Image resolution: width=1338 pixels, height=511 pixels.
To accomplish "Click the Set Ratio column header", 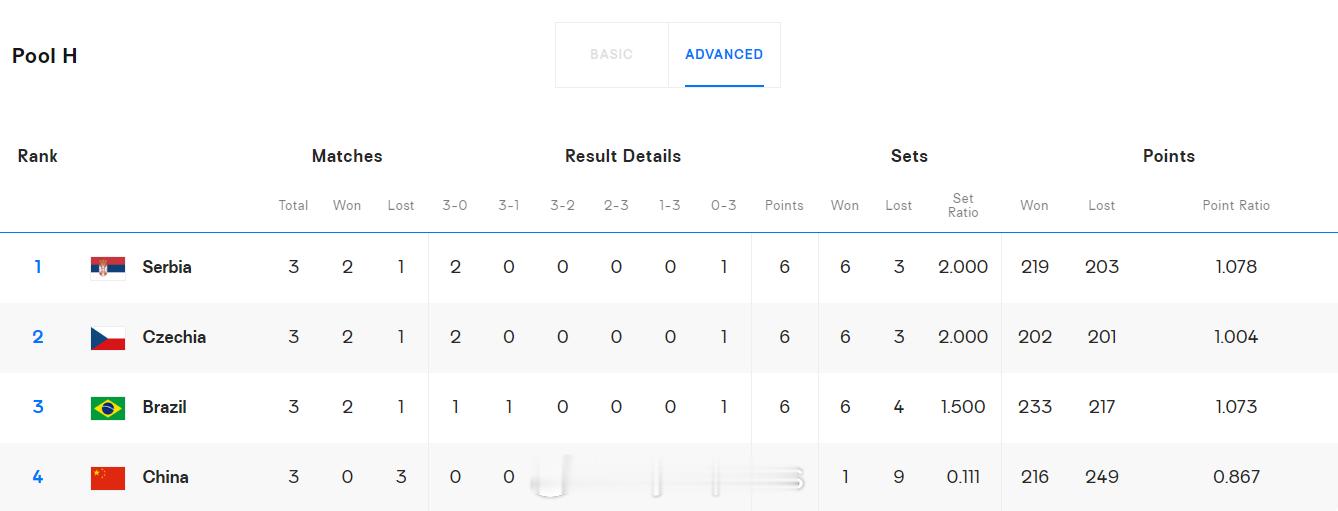I will (963, 205).
